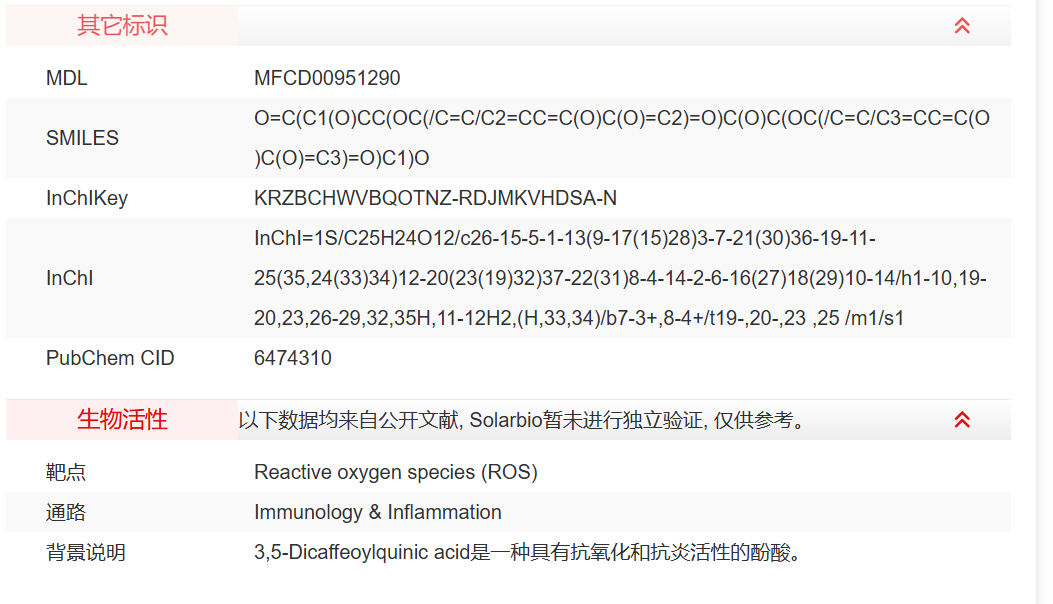Click the PubChem CID label
Screen dimensions: 1053x604
(x=110, y=358)
